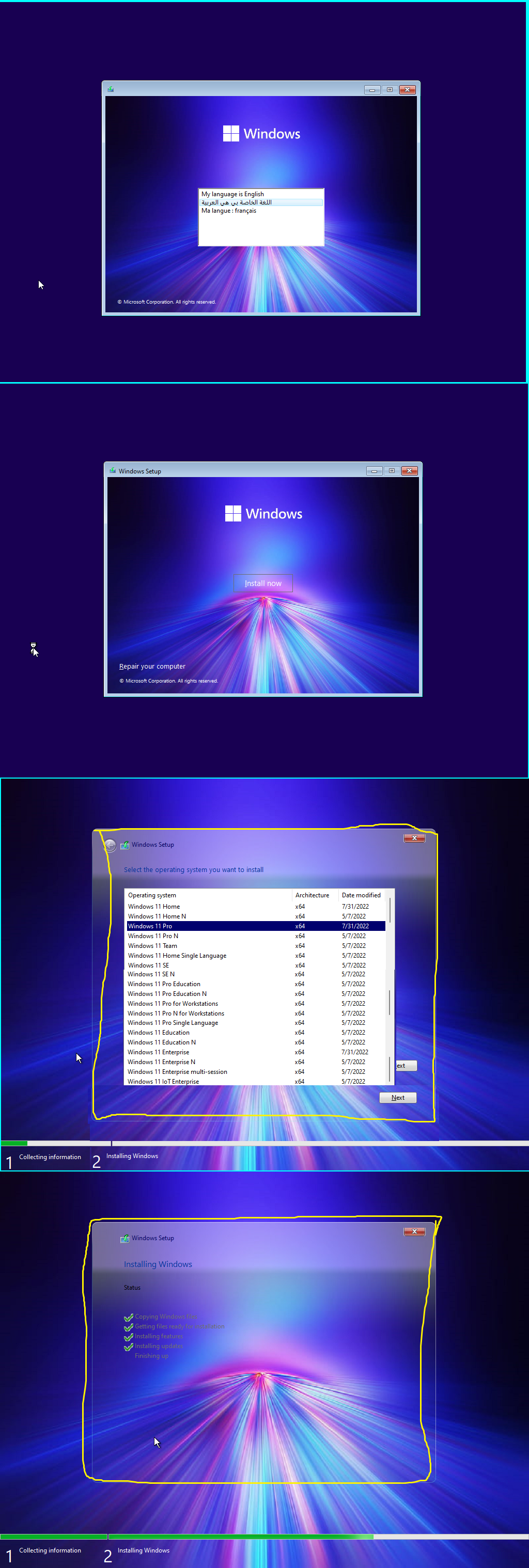Select Windows 11 Pro Education N

pos(256,994)
